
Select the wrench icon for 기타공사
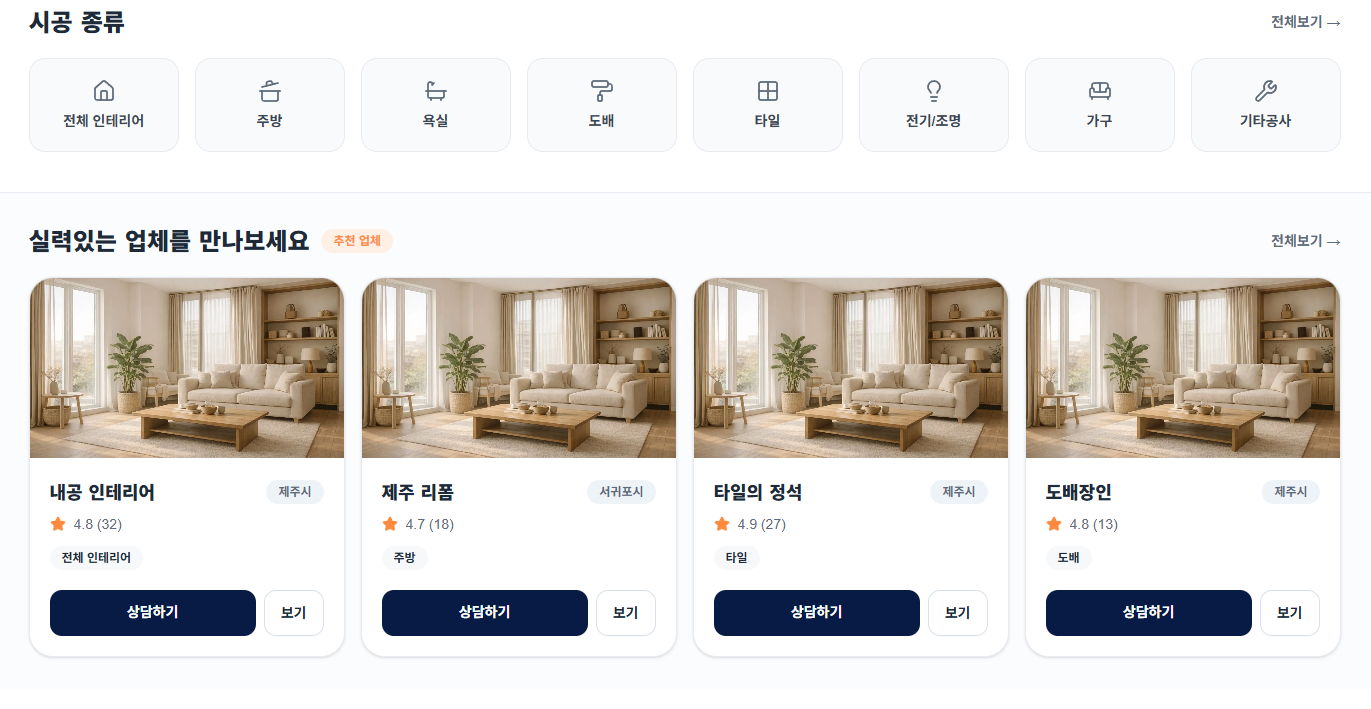1265,92
